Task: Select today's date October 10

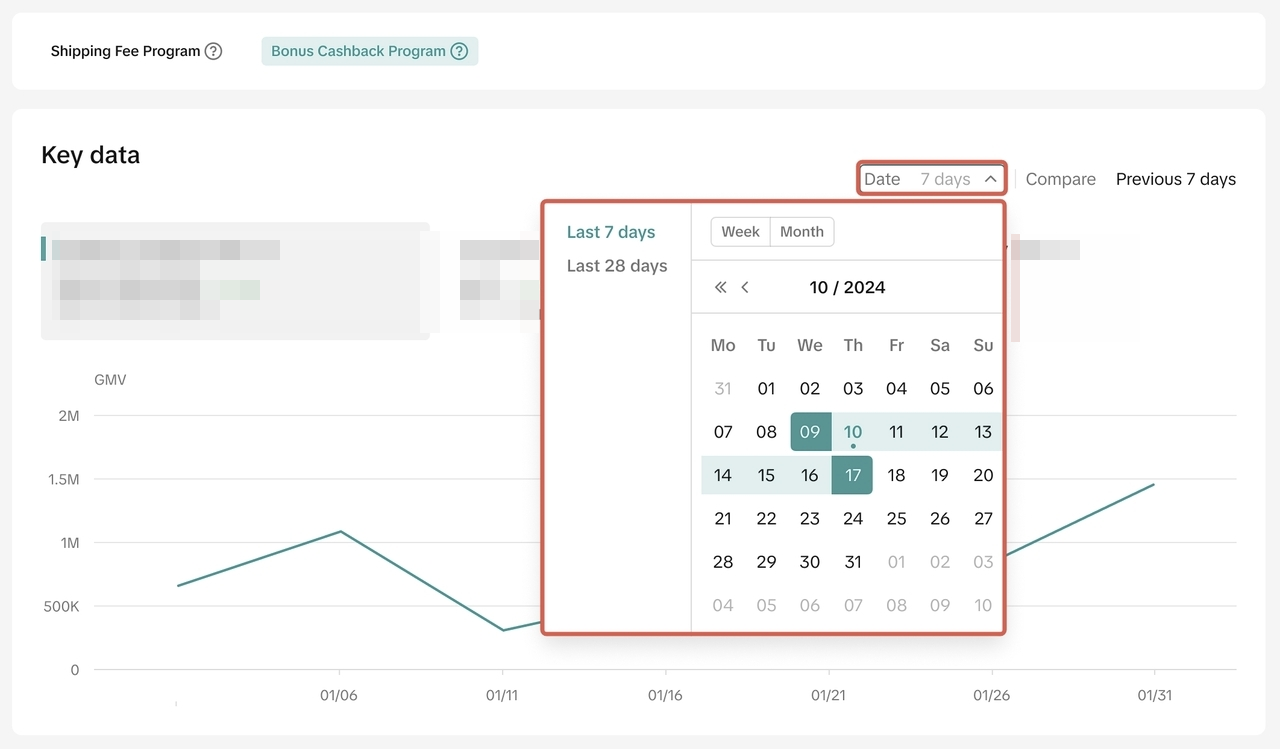Action: coord(853,432)
